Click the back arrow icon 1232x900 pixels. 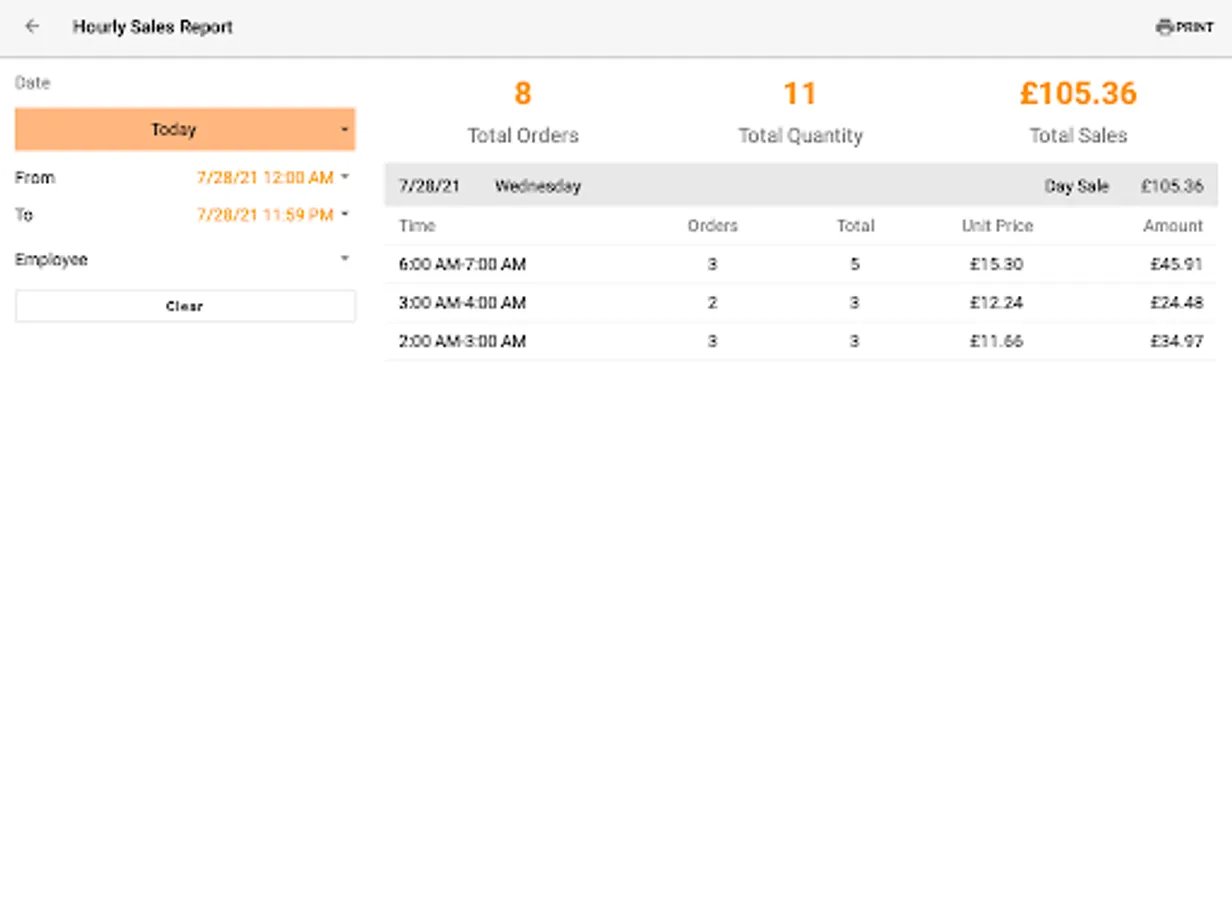(32, 27)
